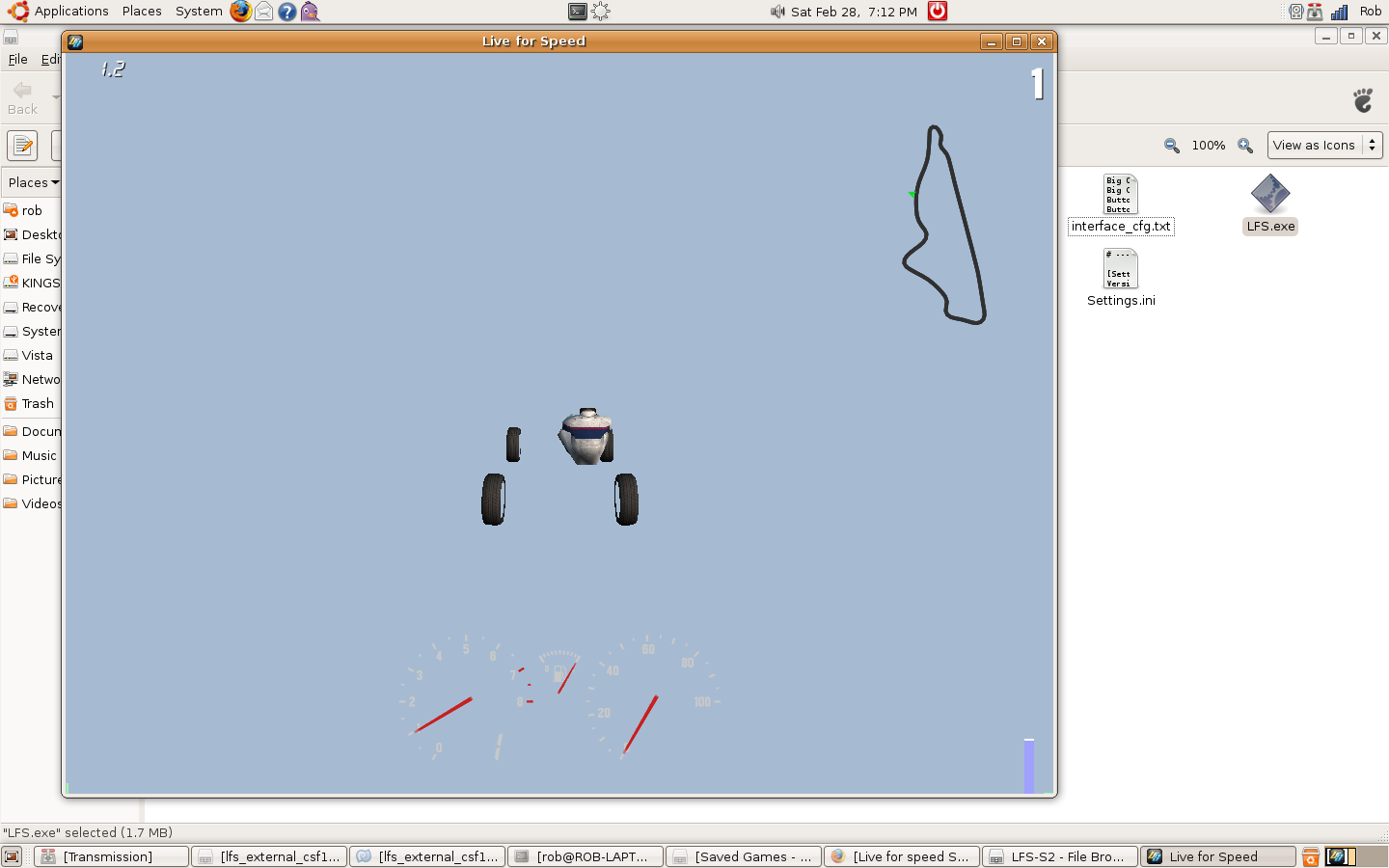Open the Live for Speed window menu icon
The width and height of the screenshot is (1389, 868).
75,41
